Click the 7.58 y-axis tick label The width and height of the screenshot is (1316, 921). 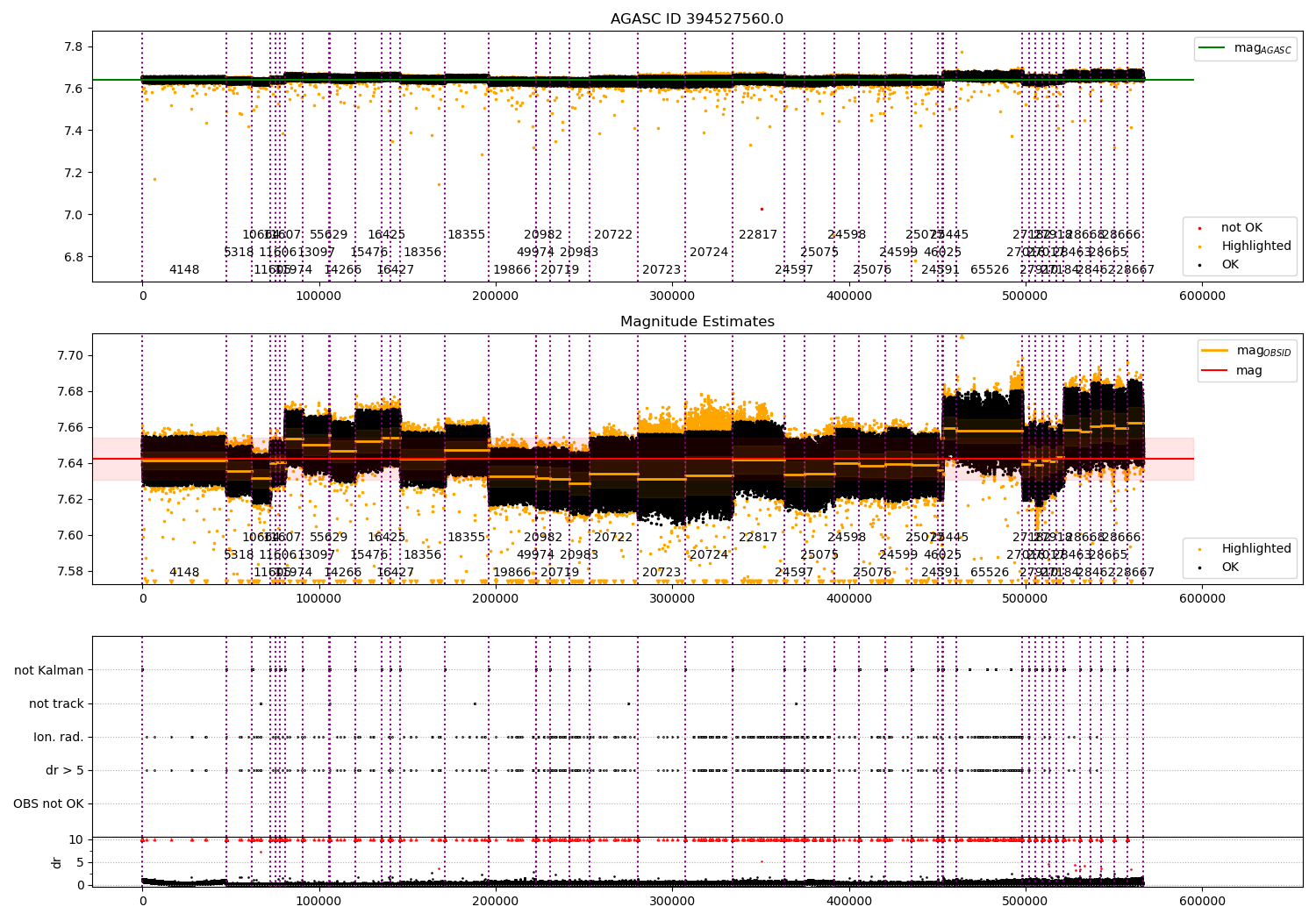point(70,571)
